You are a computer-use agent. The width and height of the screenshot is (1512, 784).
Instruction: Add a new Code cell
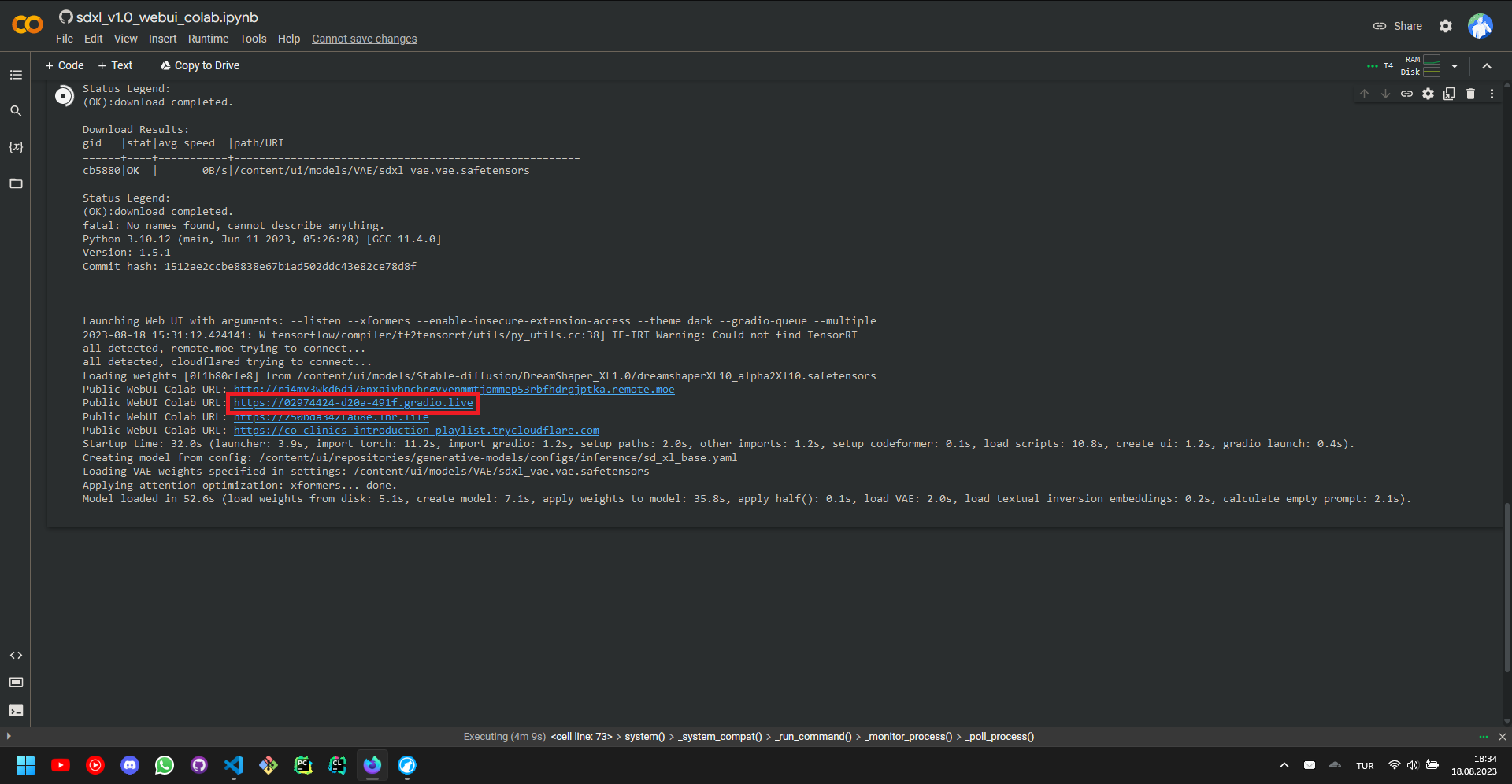[x=65, y=65]
